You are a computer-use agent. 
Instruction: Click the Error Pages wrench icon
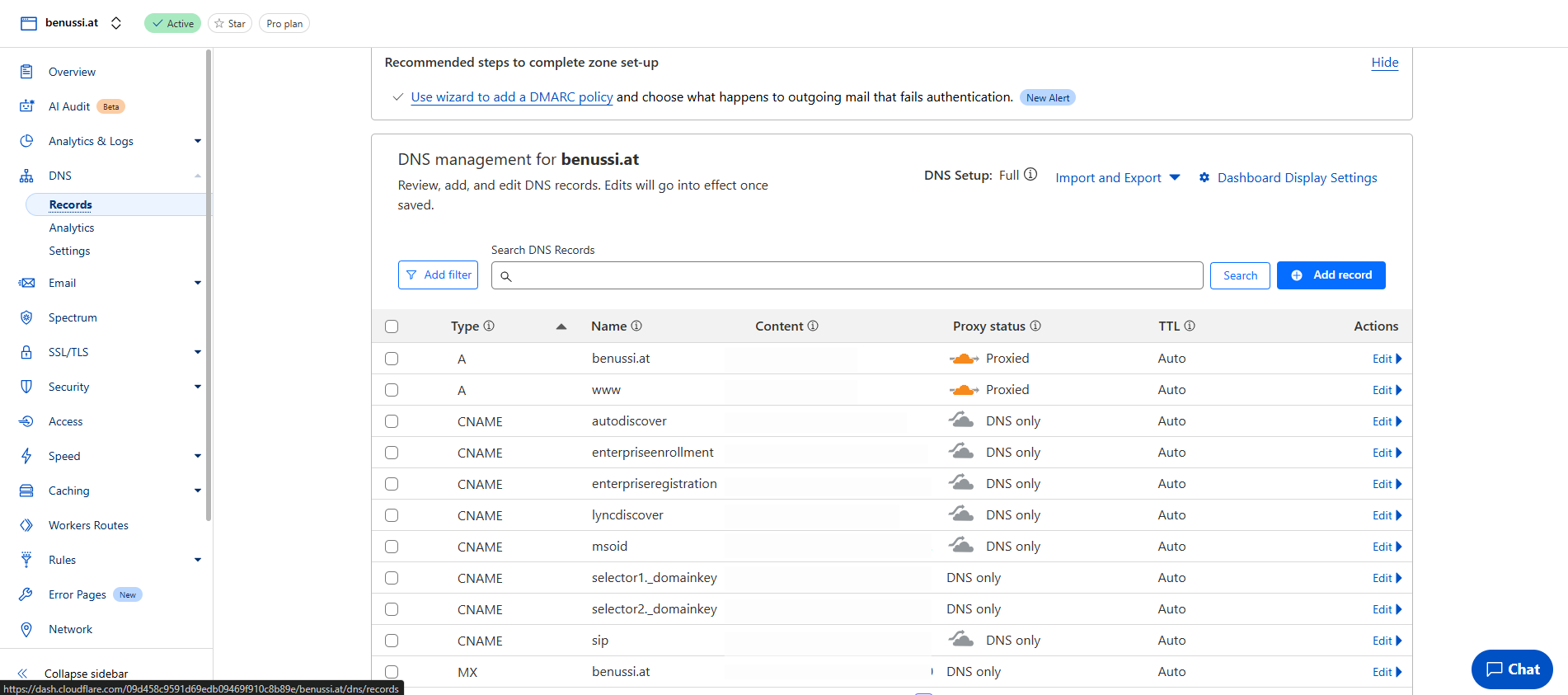pos(26,594)
